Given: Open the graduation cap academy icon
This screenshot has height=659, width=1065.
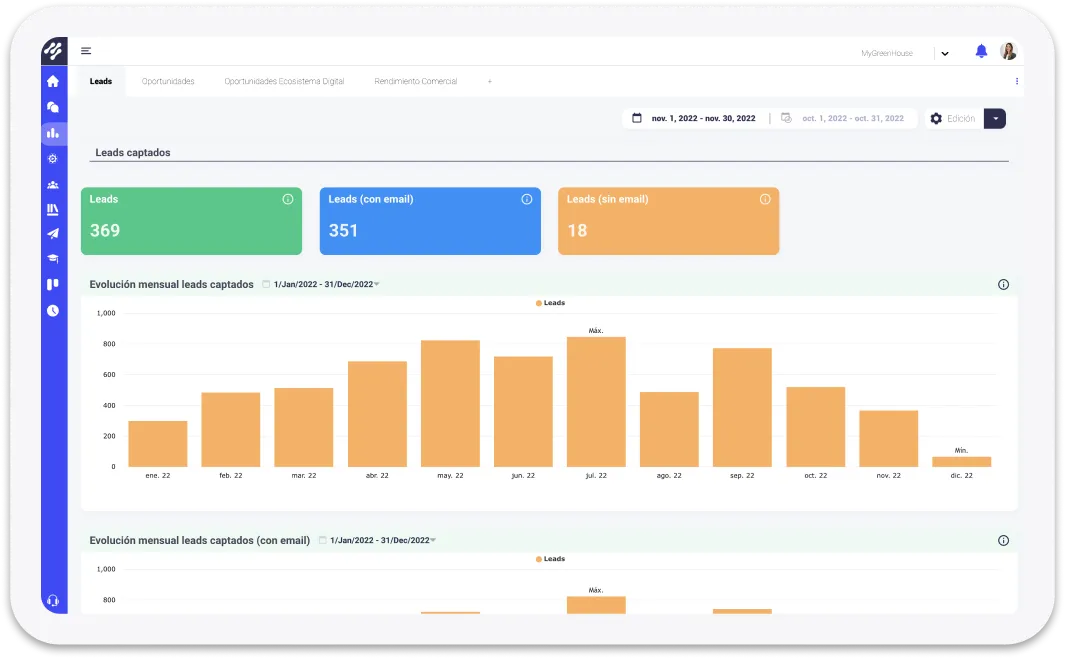Looking at the screenshot, I should coord(53,259).
